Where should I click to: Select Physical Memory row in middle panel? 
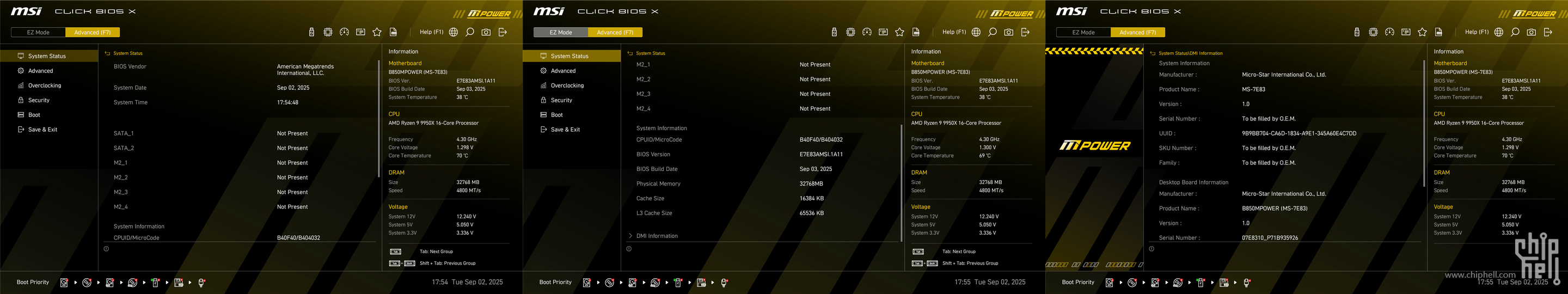[762, 184]
